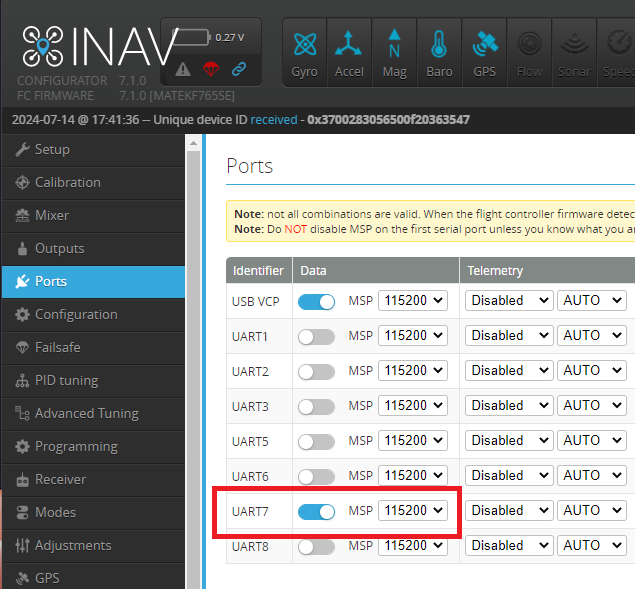Click the 'received' log text

click(274, 120)
